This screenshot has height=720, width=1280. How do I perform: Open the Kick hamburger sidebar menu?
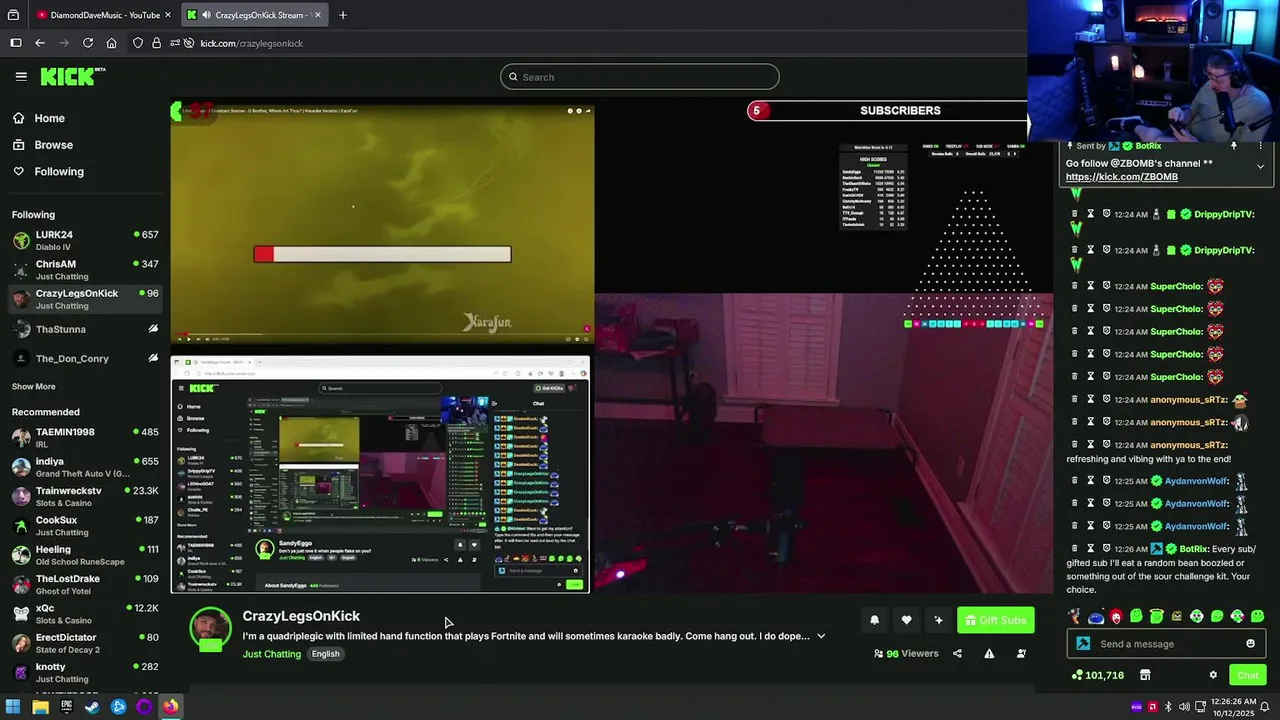pos(21,76)
